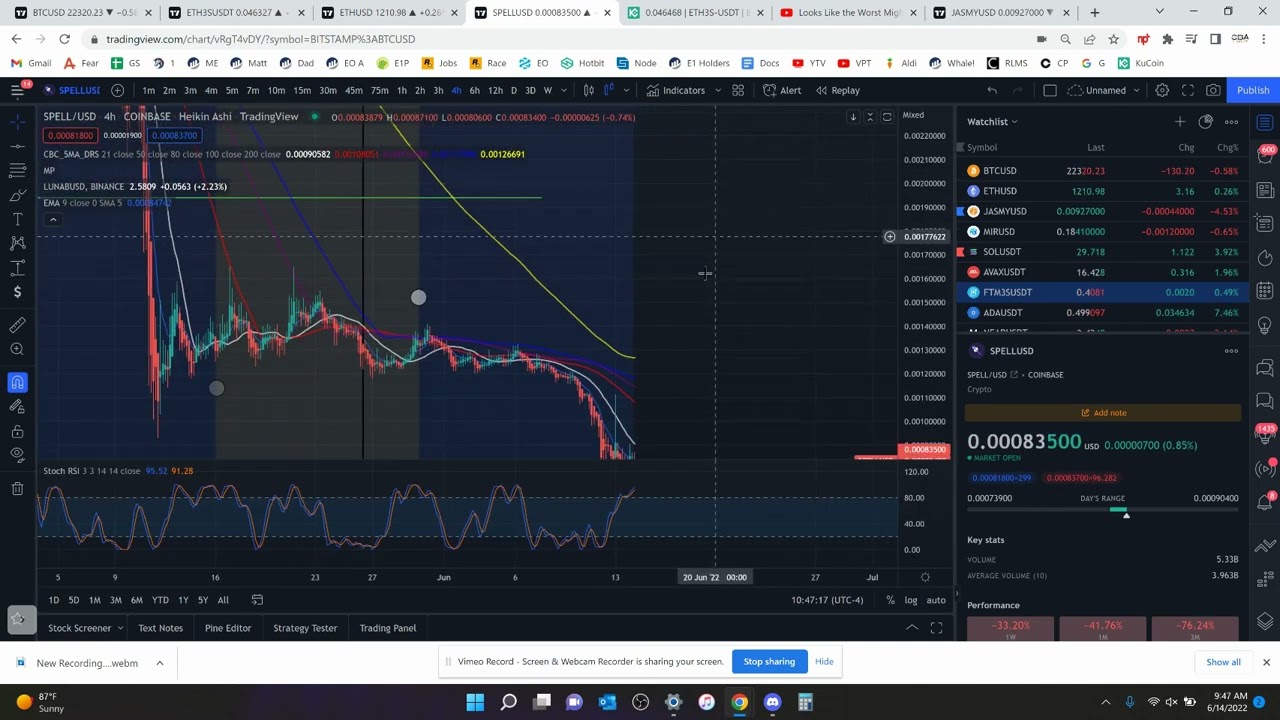
Task: Open the Trading Panel tab
Action: [388, 628]
